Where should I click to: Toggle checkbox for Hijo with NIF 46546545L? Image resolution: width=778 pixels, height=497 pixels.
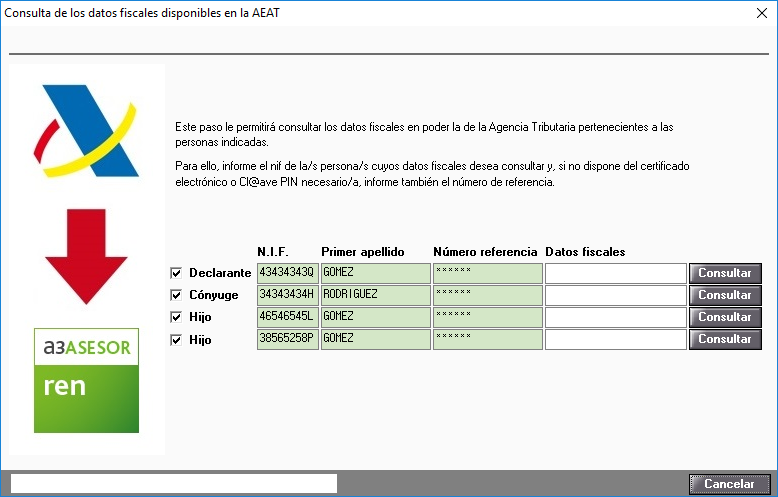[176, 317]
